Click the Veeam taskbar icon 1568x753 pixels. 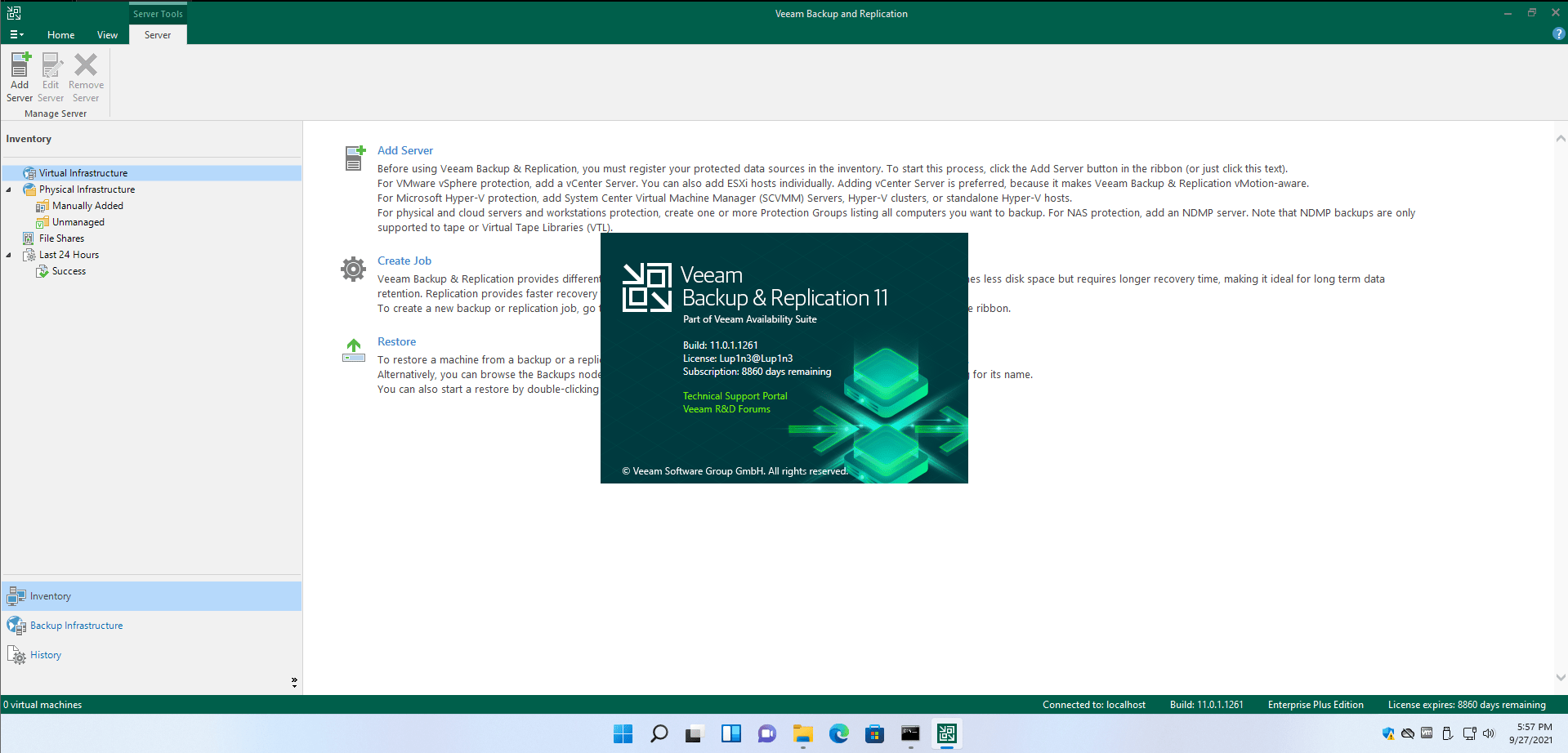click(x=946, y=733)
